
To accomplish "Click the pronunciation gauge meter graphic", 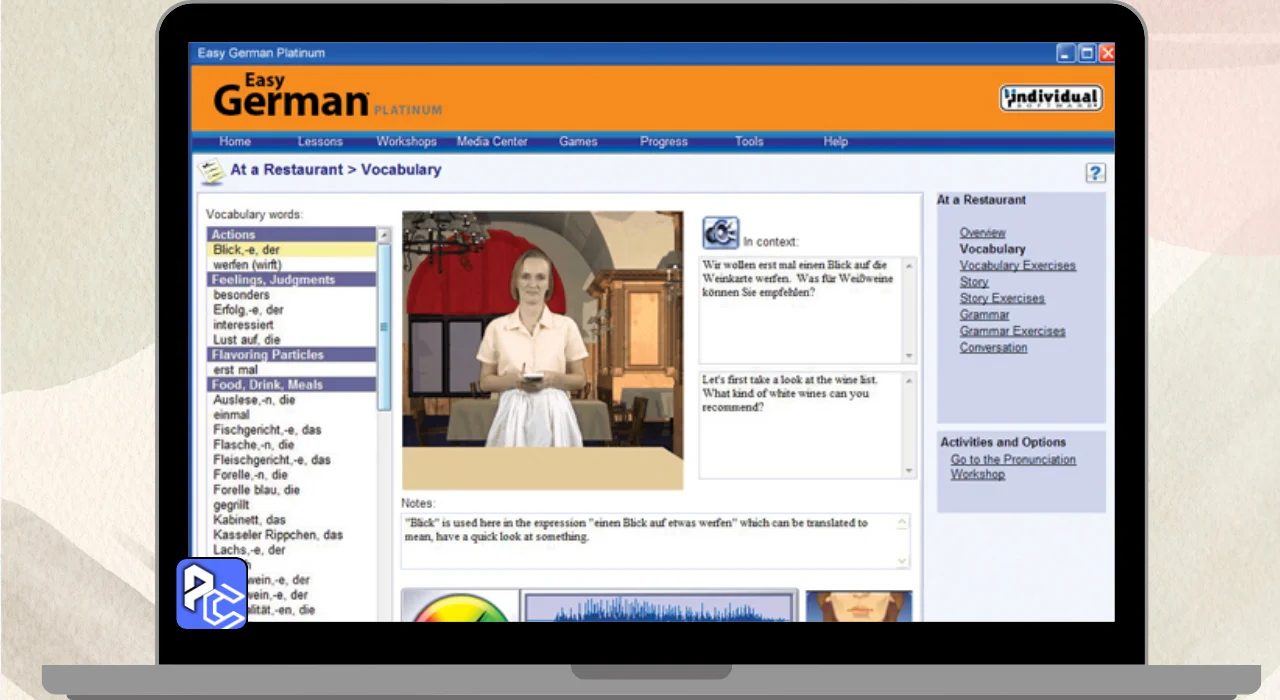I will pos(461,606).
